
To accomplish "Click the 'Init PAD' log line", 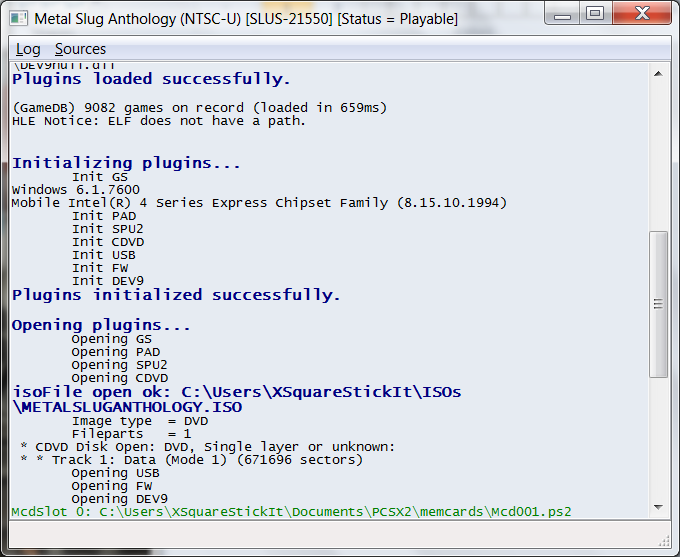I will point(104,216).
